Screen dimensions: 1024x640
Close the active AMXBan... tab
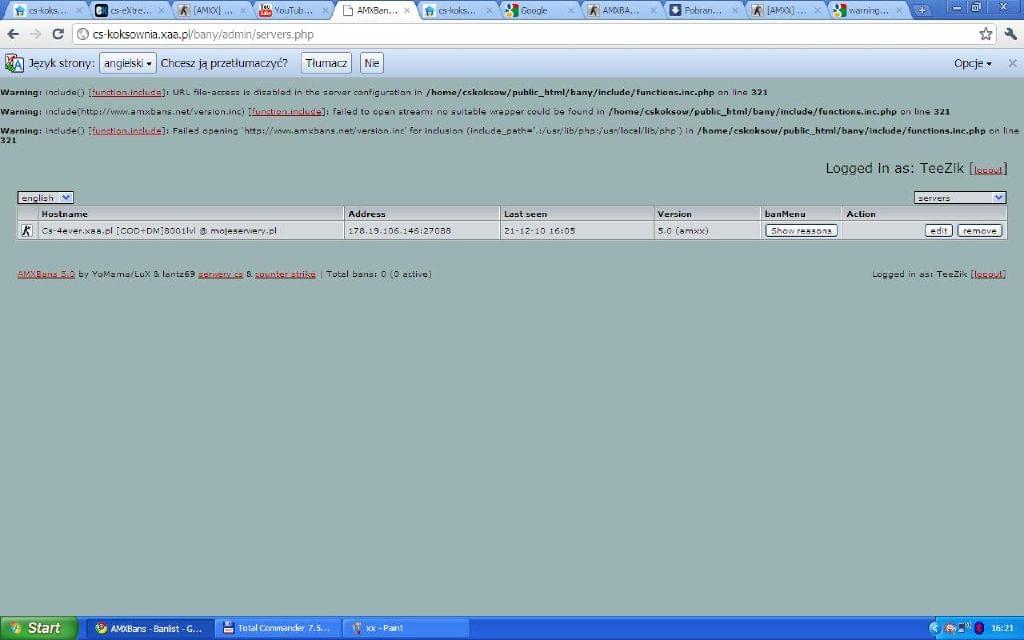tap(407, 10)
